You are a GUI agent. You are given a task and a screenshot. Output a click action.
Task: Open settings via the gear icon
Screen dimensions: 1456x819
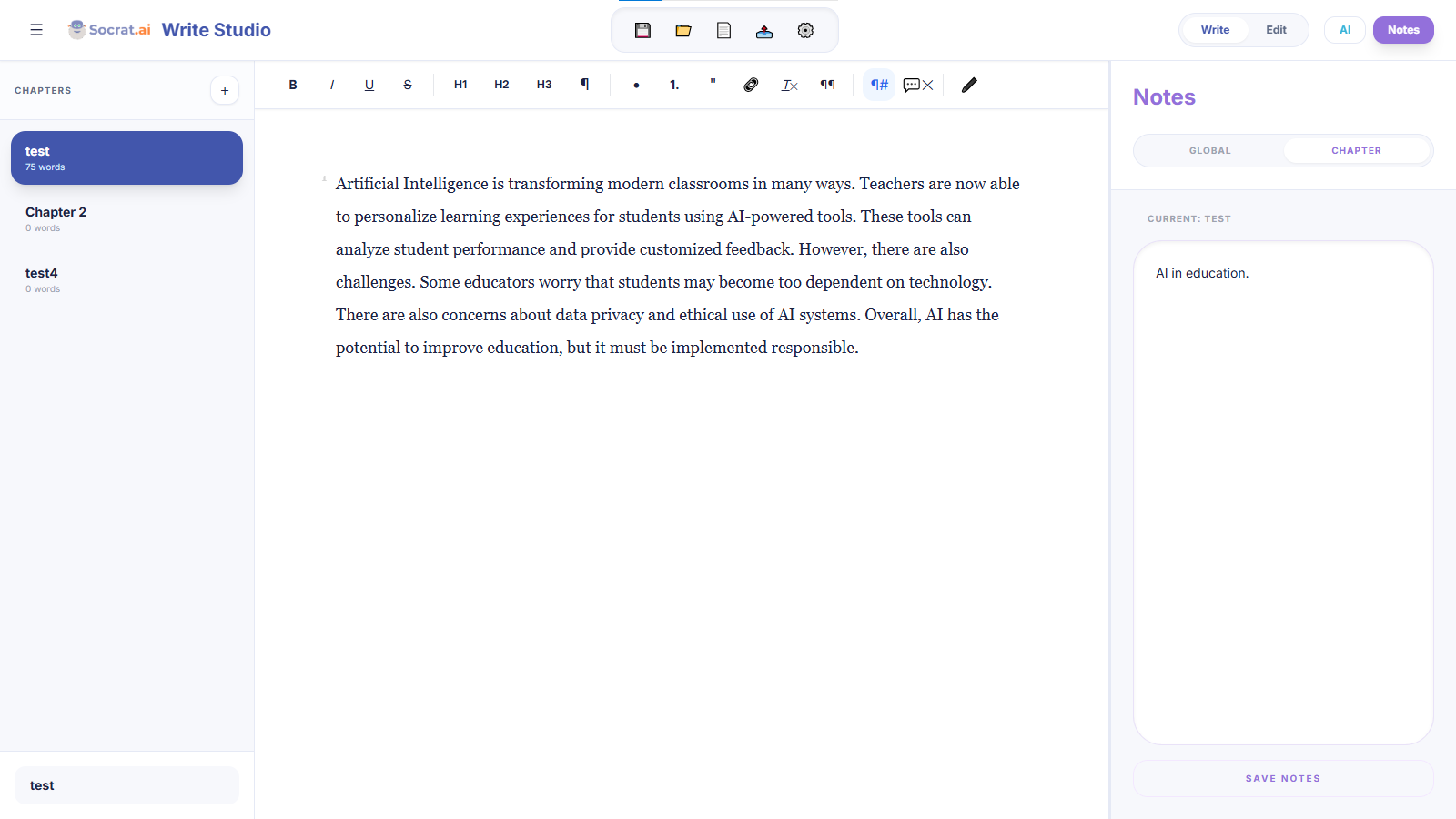coord(804,30)
